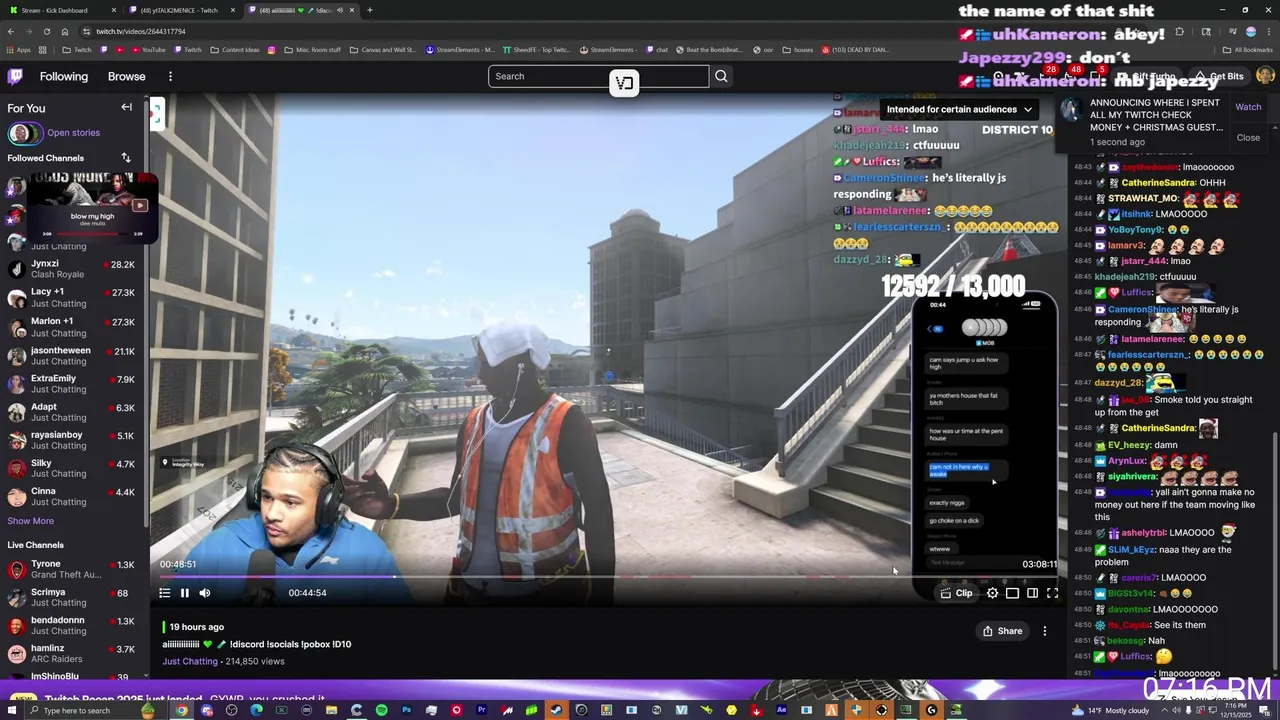Pause the video playback
The width and height of the screenshot is (1280, 720).
tap(185, 593)
